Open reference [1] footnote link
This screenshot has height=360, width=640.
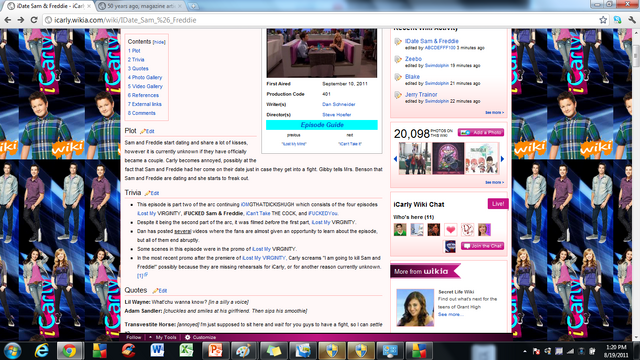[x=140, y=276]
